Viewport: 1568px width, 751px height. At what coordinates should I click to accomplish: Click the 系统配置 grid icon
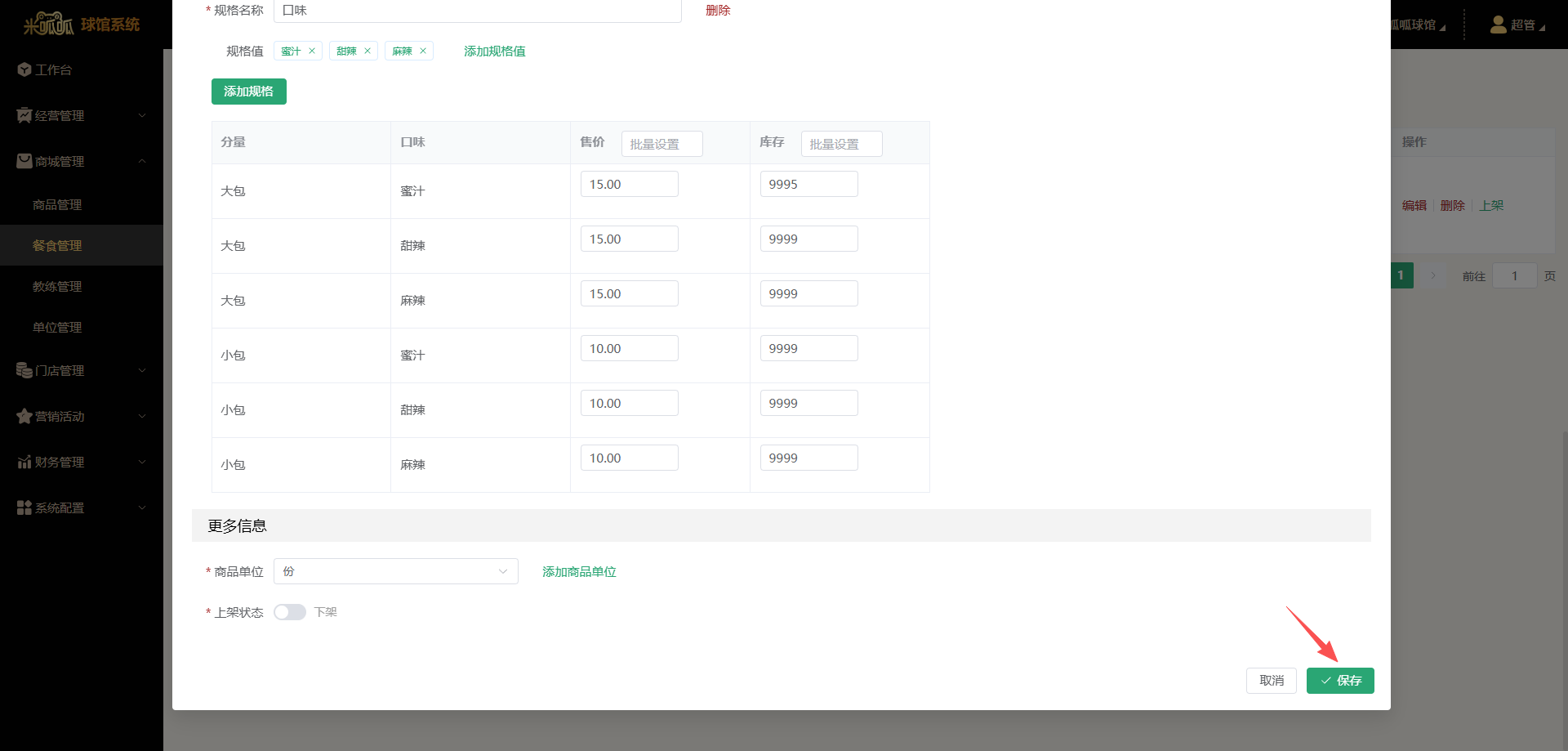(24, 508)
